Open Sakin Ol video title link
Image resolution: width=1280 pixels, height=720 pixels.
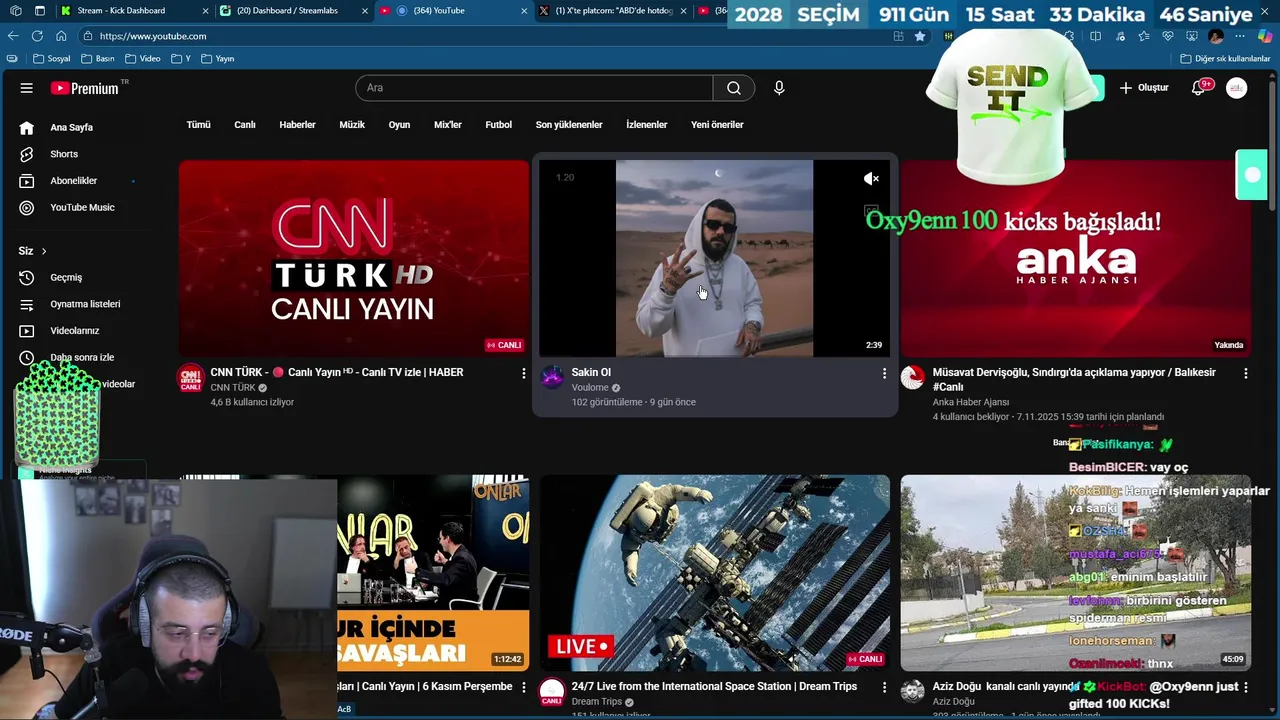(x=591, y=372)
